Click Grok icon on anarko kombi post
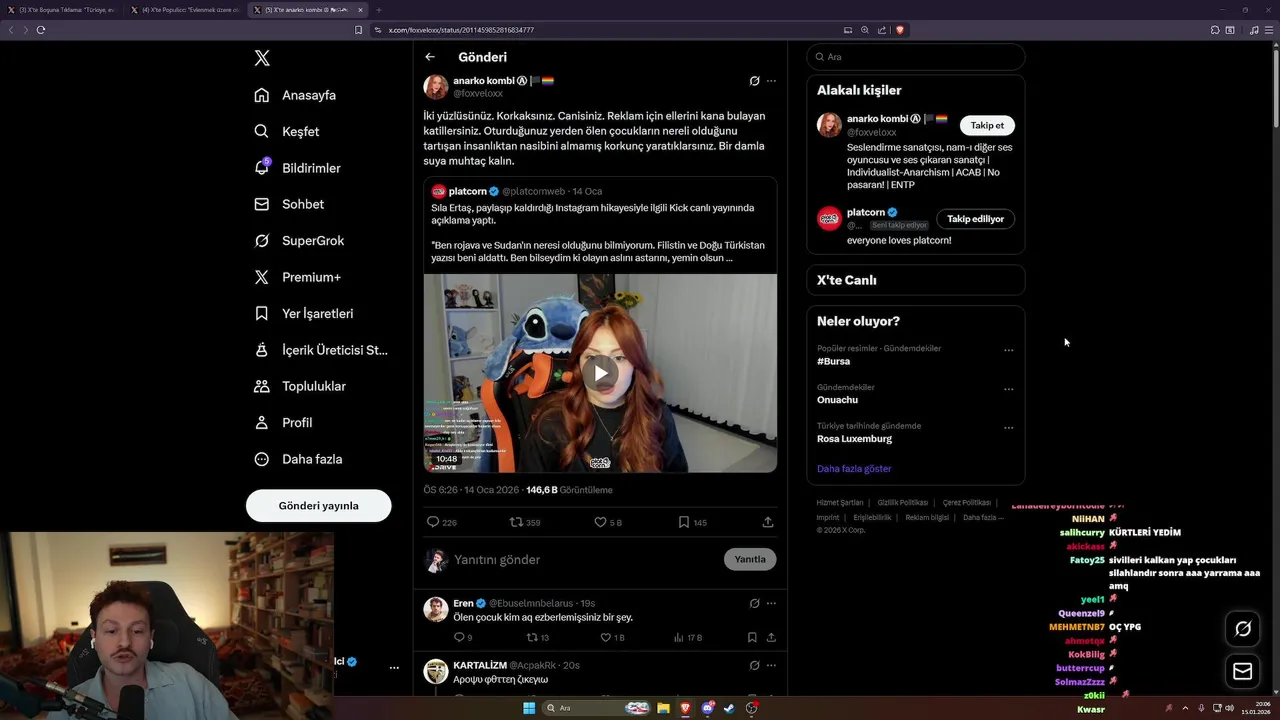 point(754,81)
